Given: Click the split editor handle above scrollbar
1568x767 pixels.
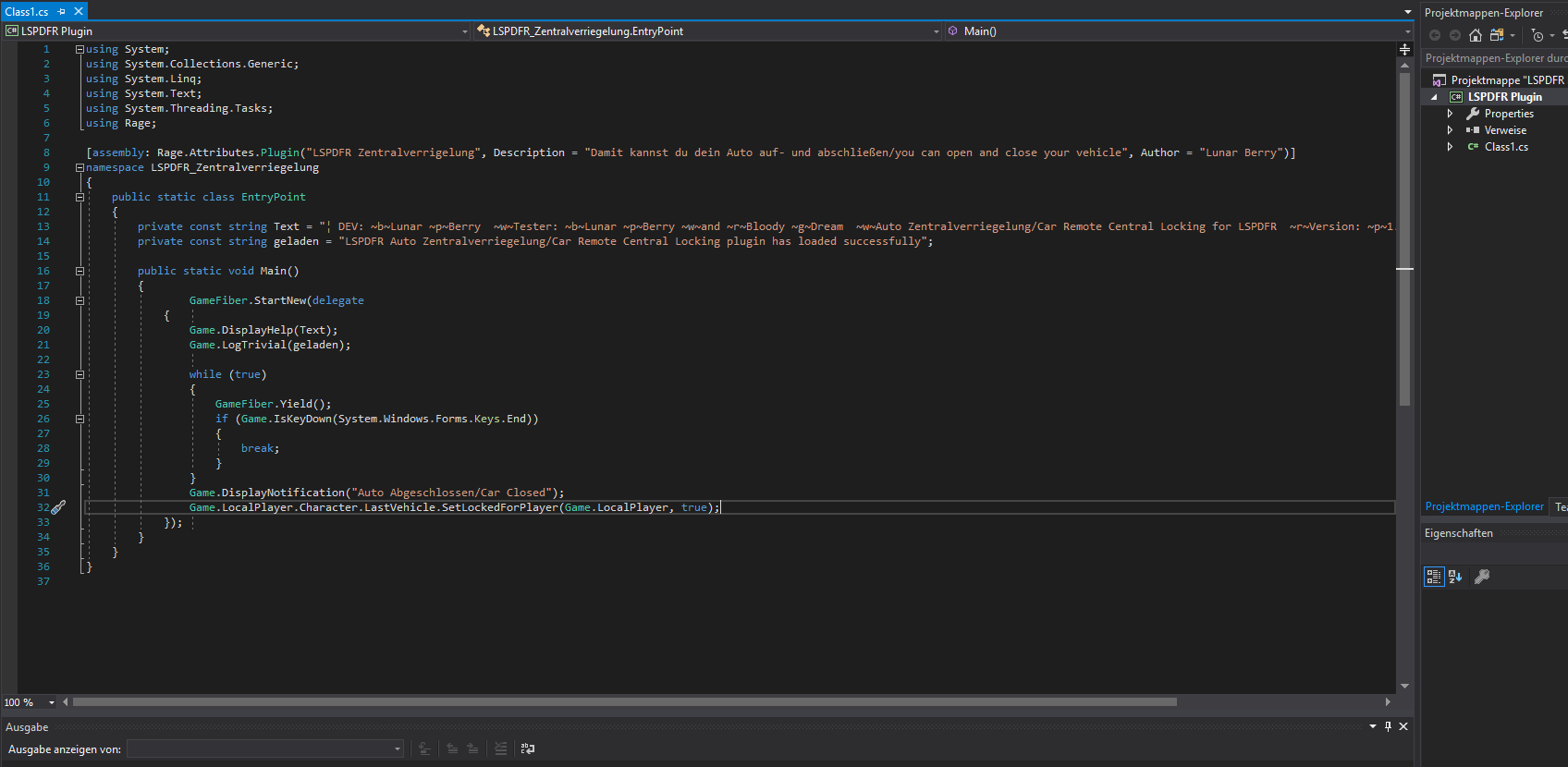Looking at the screenshot, I should [x=1404, y=50].
